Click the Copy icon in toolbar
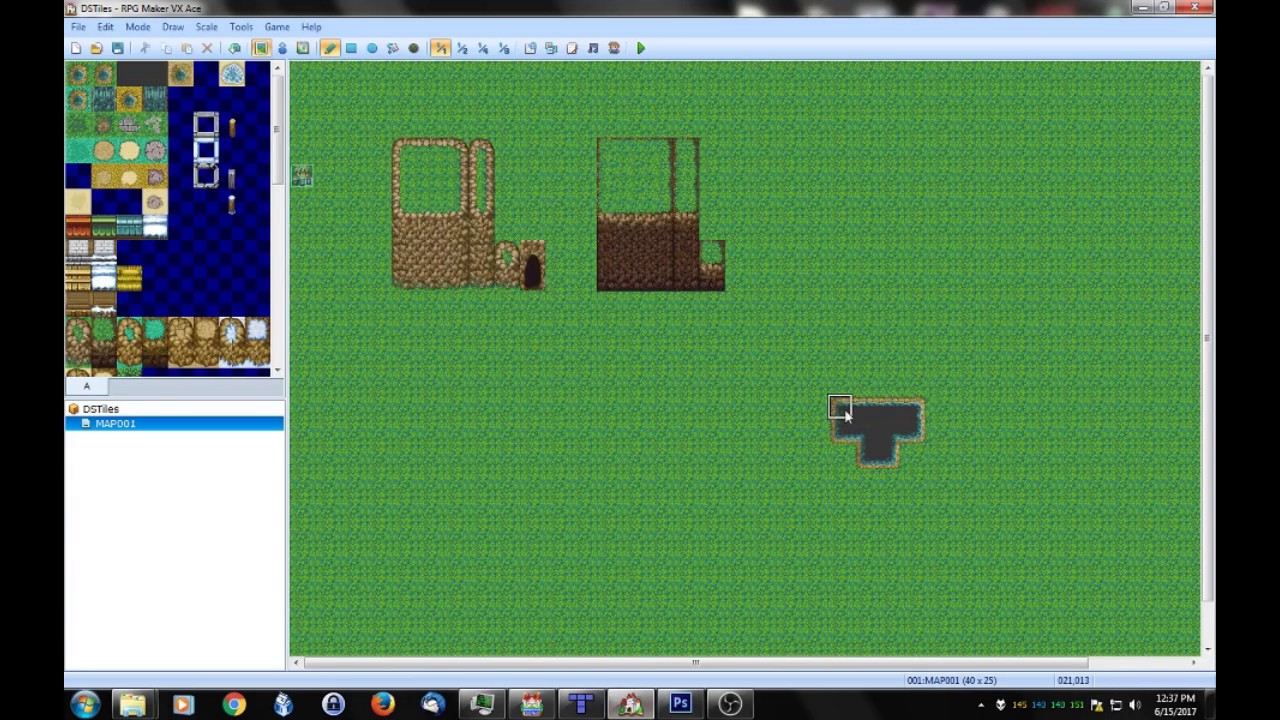 tap(166, 48)
